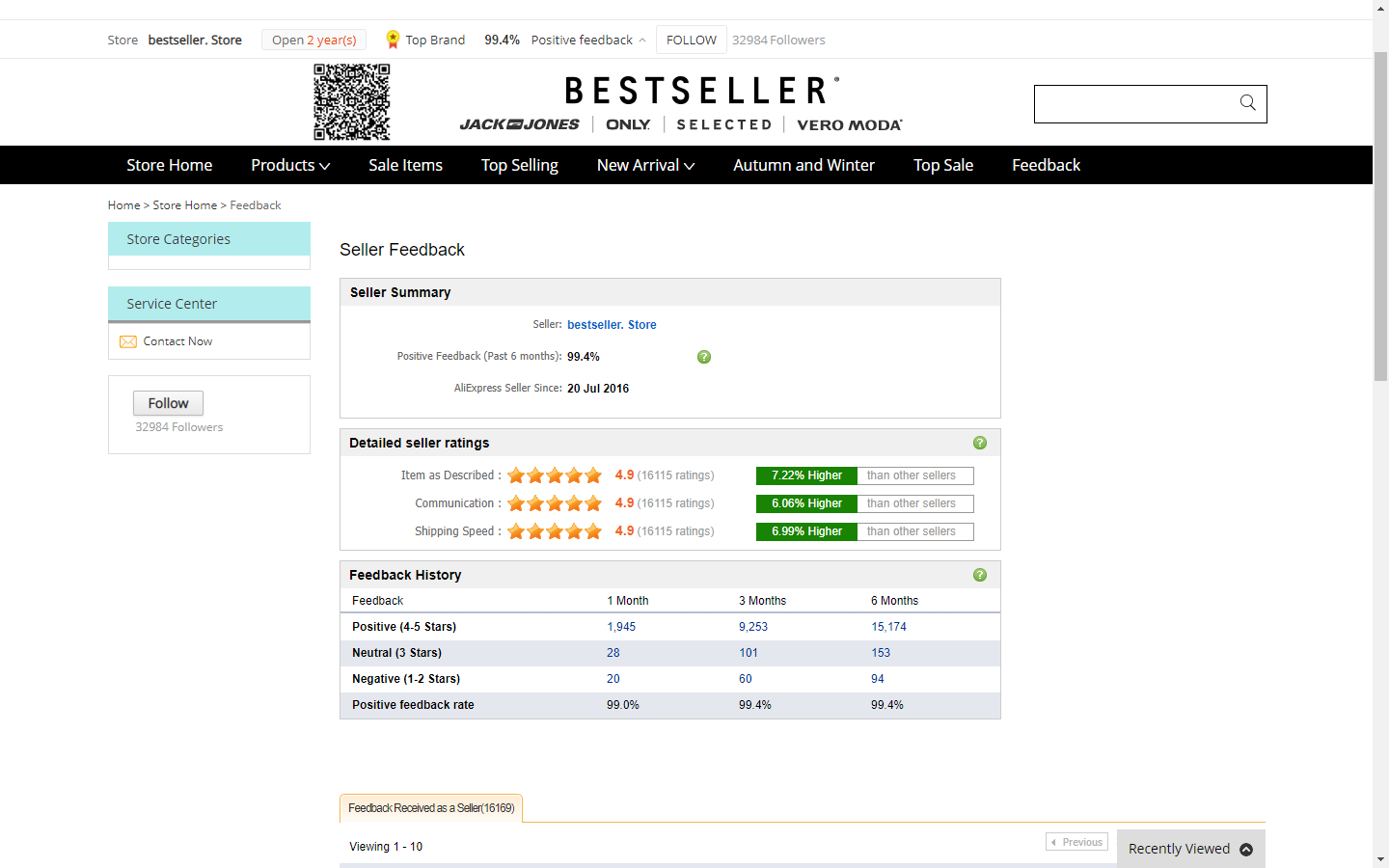The width and height of the screenshot is (1389, 868).
Task: Click the 6.99% Higher comparison bar
Action: click(x=865, y=531)
